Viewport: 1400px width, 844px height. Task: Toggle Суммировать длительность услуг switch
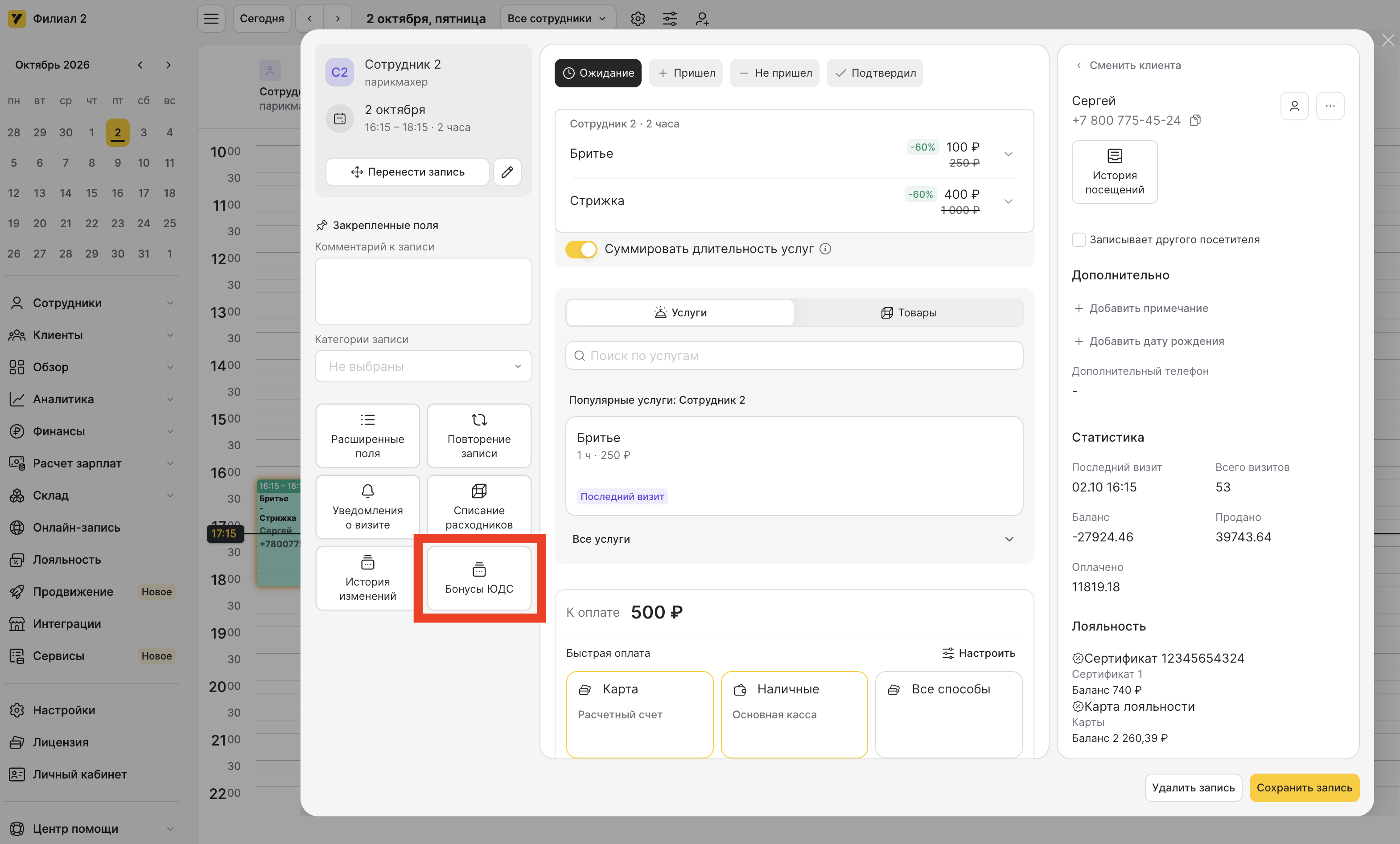pos(581,249)
